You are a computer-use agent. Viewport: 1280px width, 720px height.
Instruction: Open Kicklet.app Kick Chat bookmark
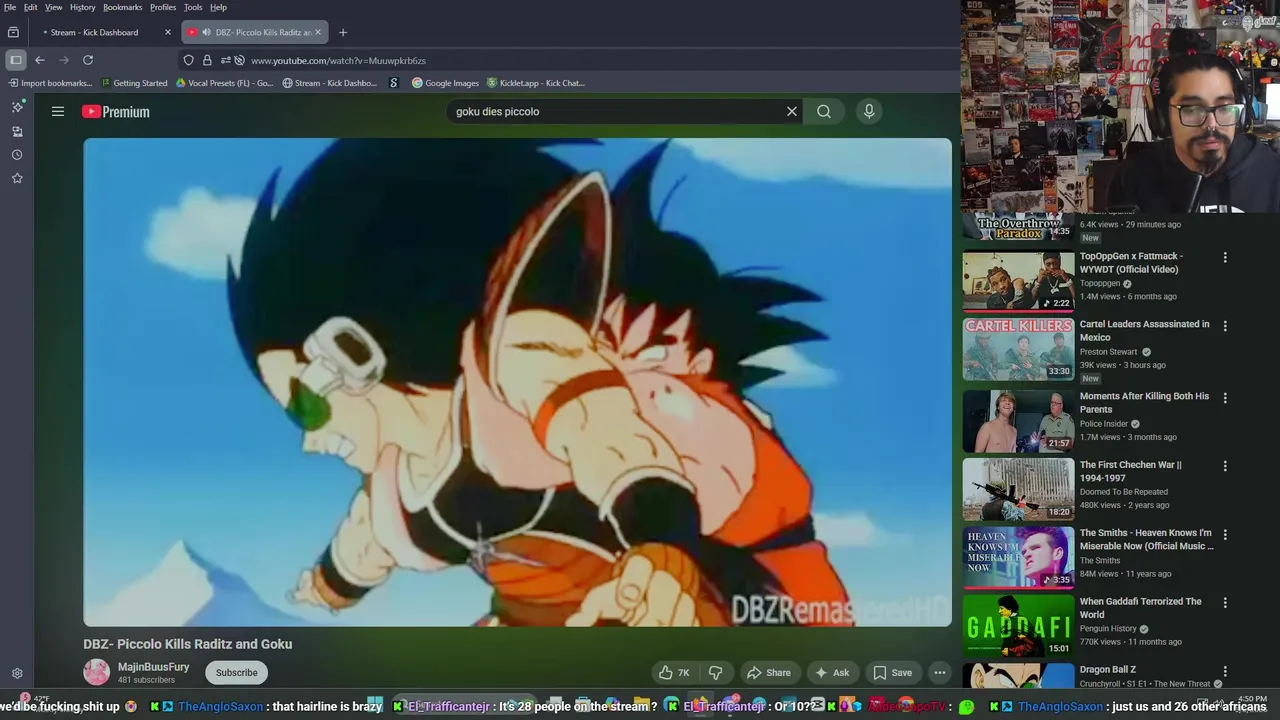pos(536,83)
